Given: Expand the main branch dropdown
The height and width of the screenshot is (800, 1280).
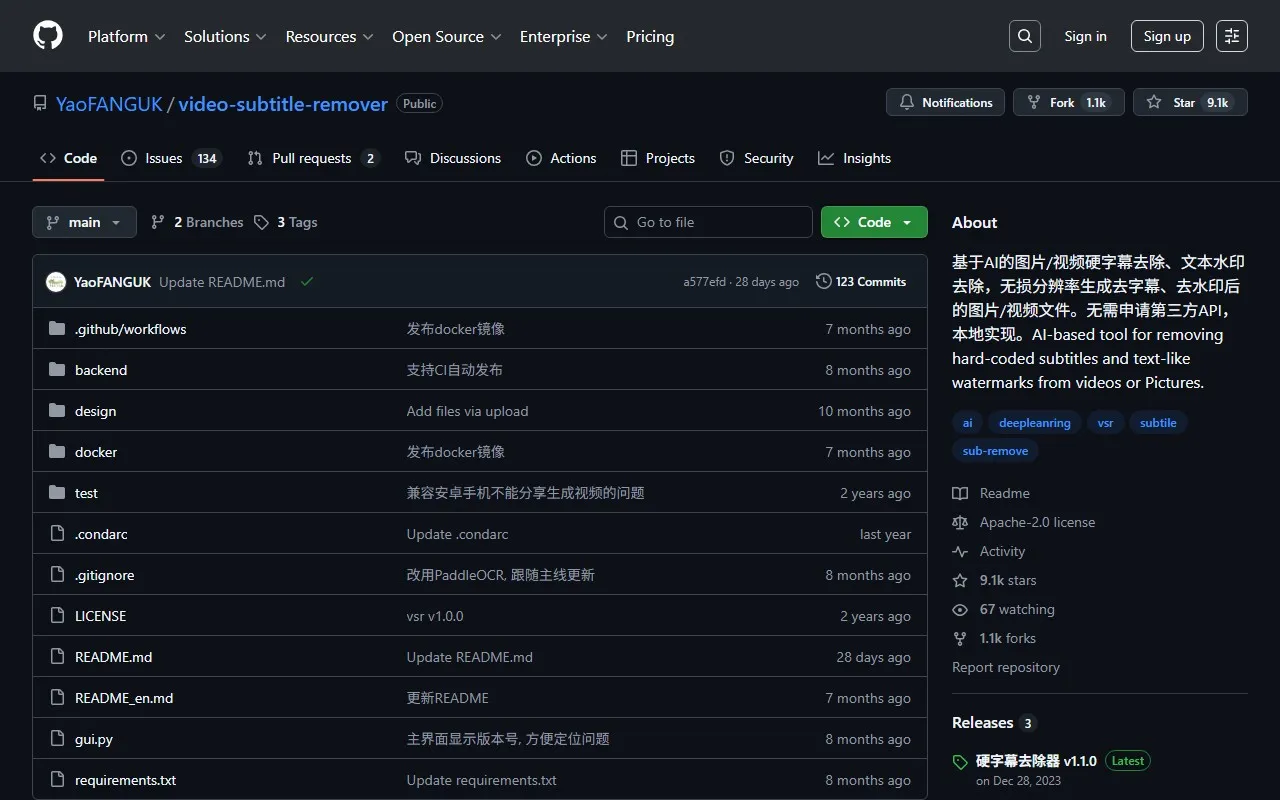Looking at the screenshot, I should [84, 222].
